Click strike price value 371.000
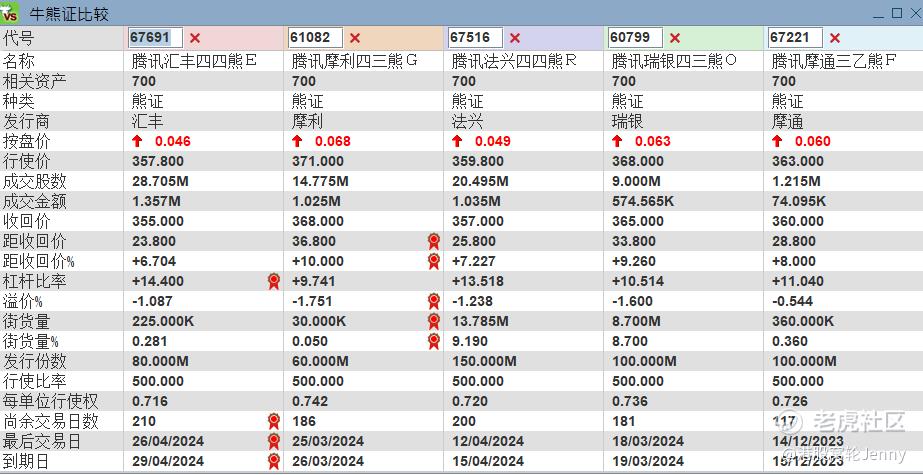The width and height of the screenshot is (923, 475). (x=318, y=161)
